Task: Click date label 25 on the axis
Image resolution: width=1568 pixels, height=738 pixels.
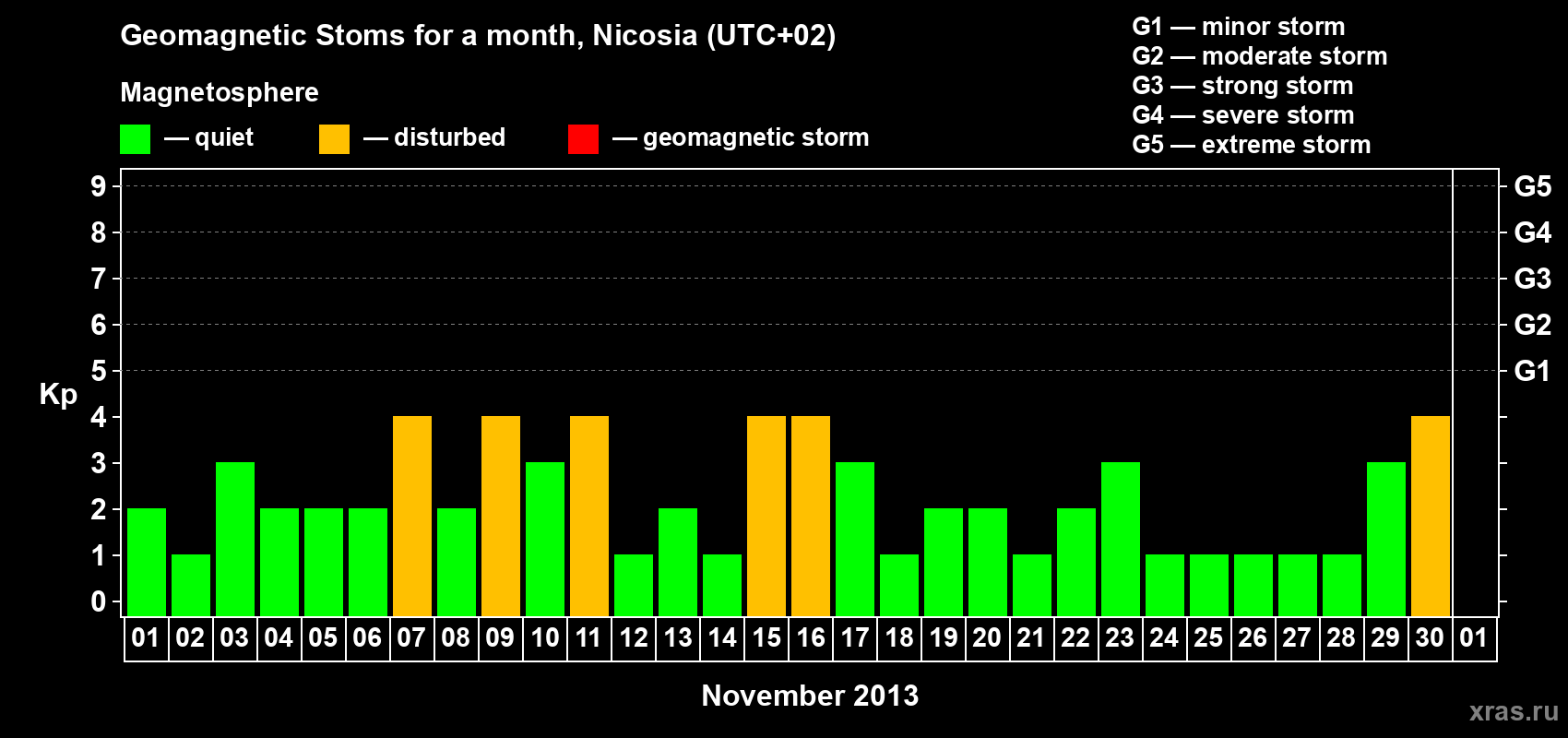Action: click(x=1208, y=638)
